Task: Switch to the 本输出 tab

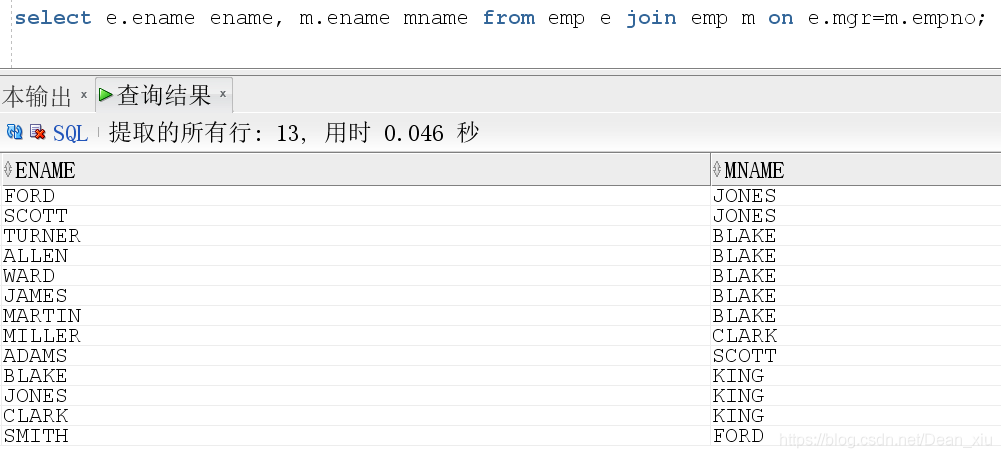Action: (x=37, y=96)
